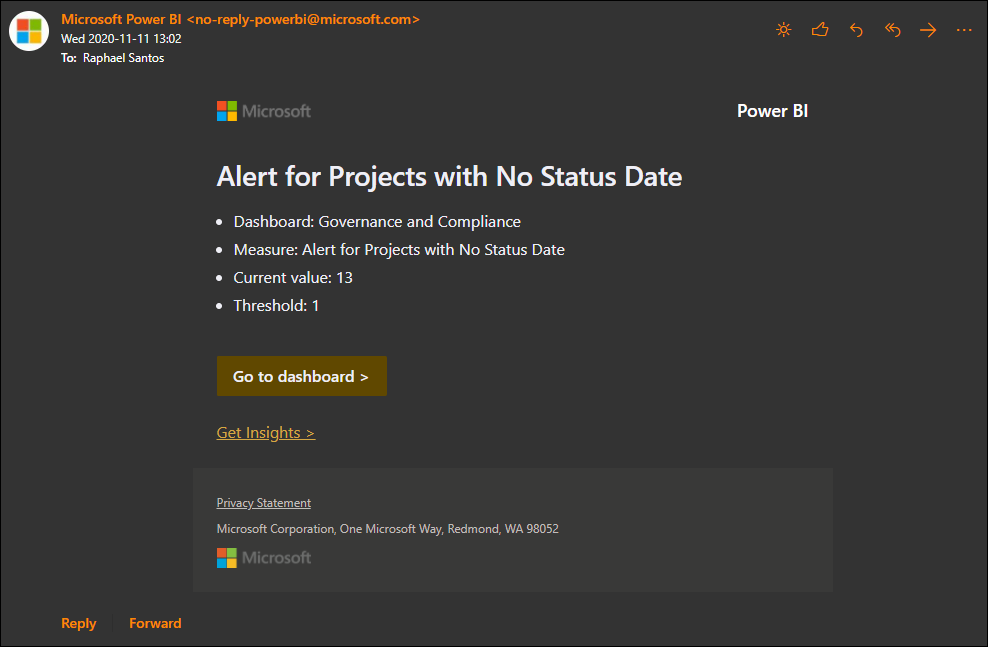The width and height of the screenshot is (988, 647).
Task: Click the Microsoft logo in email footer
Action: [x=264, y=558]
